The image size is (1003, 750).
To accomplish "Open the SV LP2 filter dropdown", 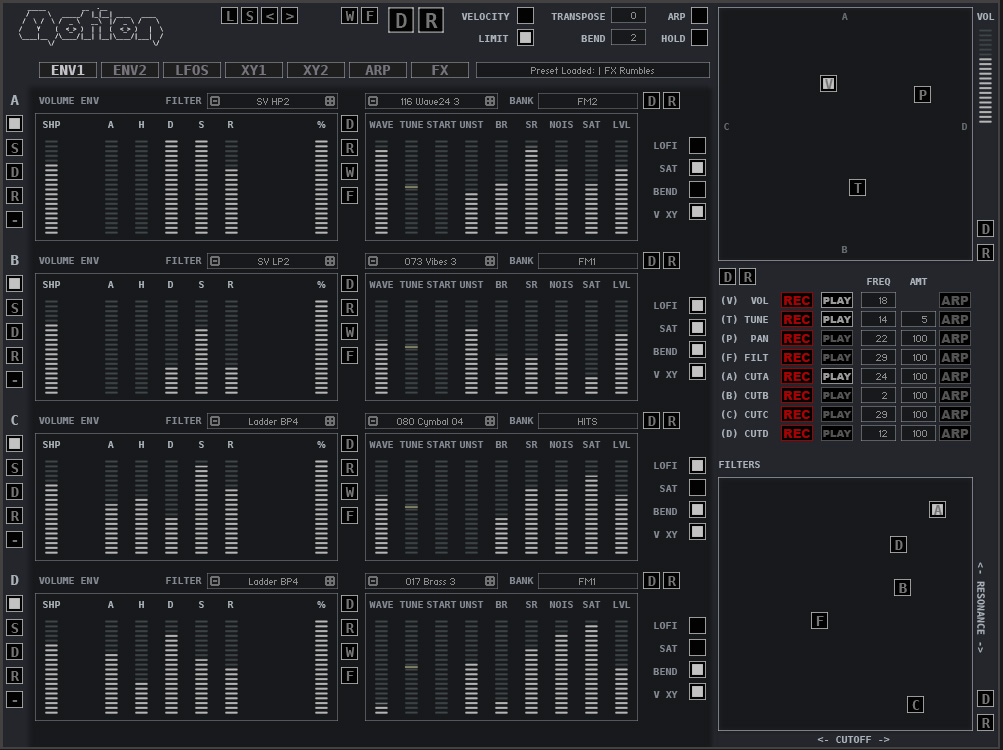I will tap(272, 261).
